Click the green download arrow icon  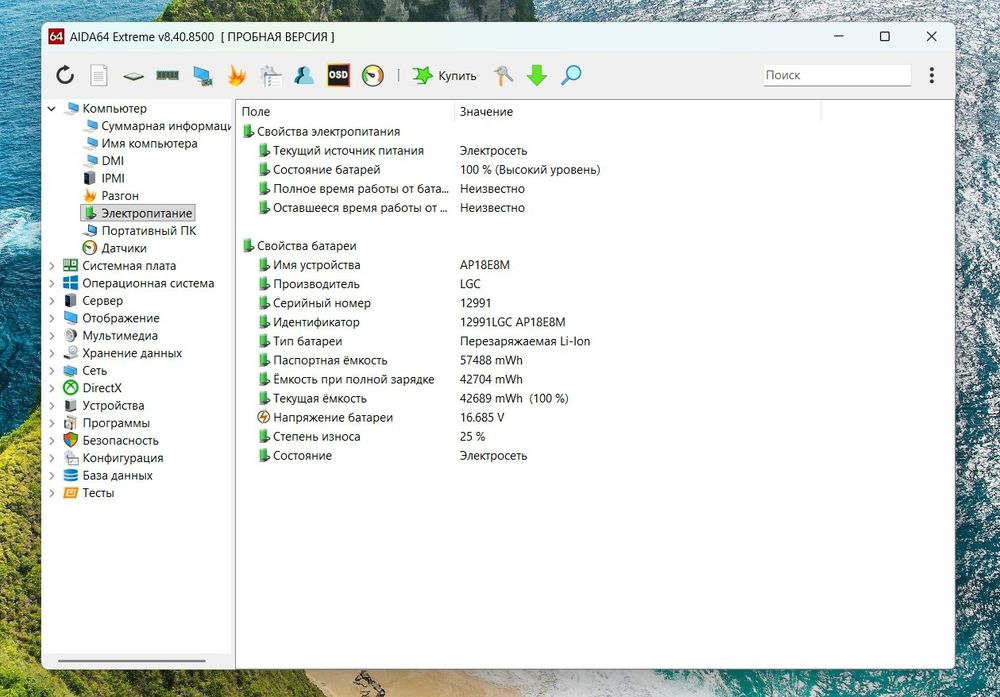[x=537, y=75]
